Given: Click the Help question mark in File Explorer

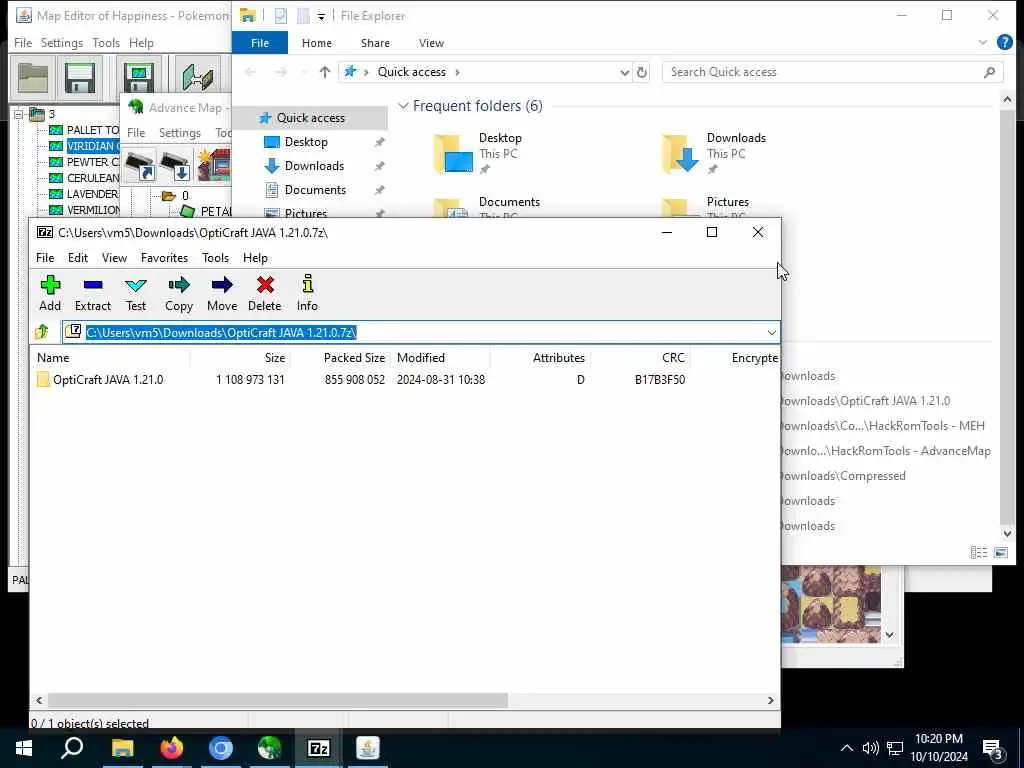Looking at the screenshot, I should (x=1004, y=42).
